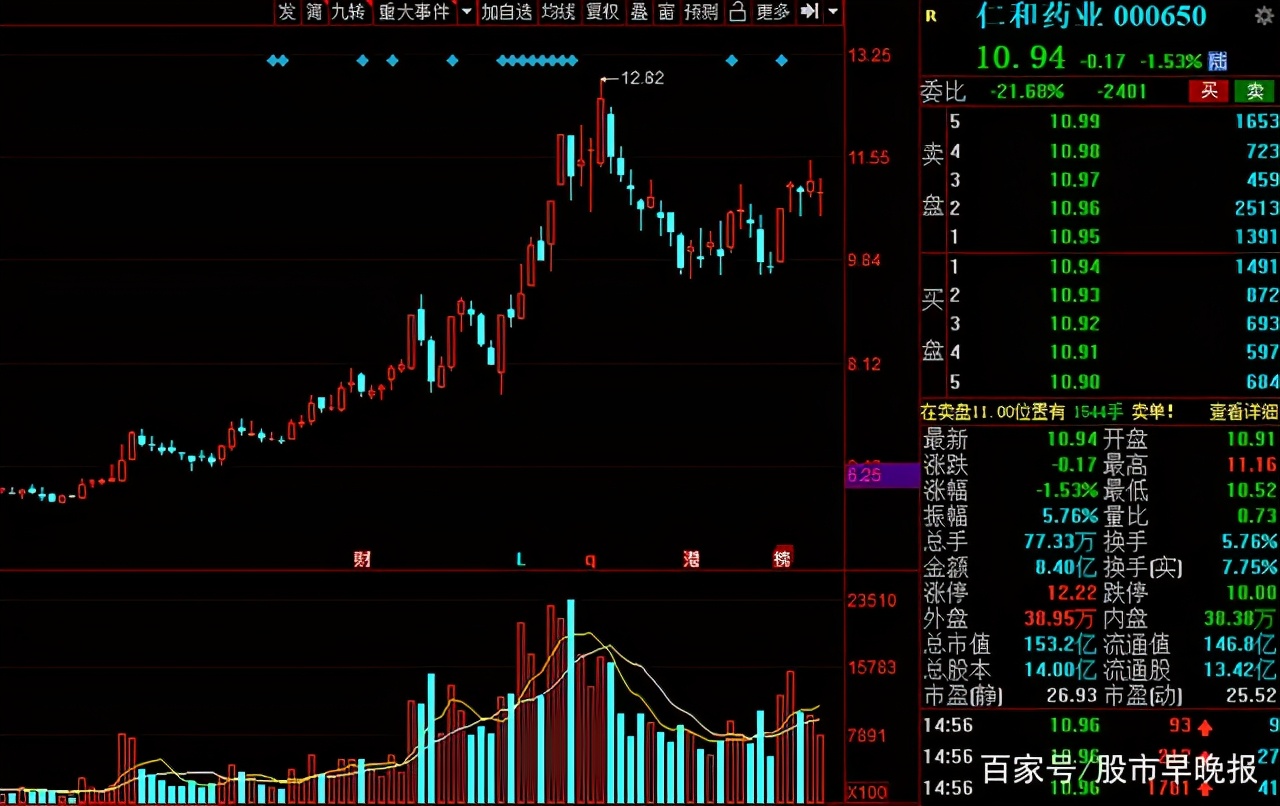
Task: Click the 外盘 38.95万 value
Action: (1060, 619)
